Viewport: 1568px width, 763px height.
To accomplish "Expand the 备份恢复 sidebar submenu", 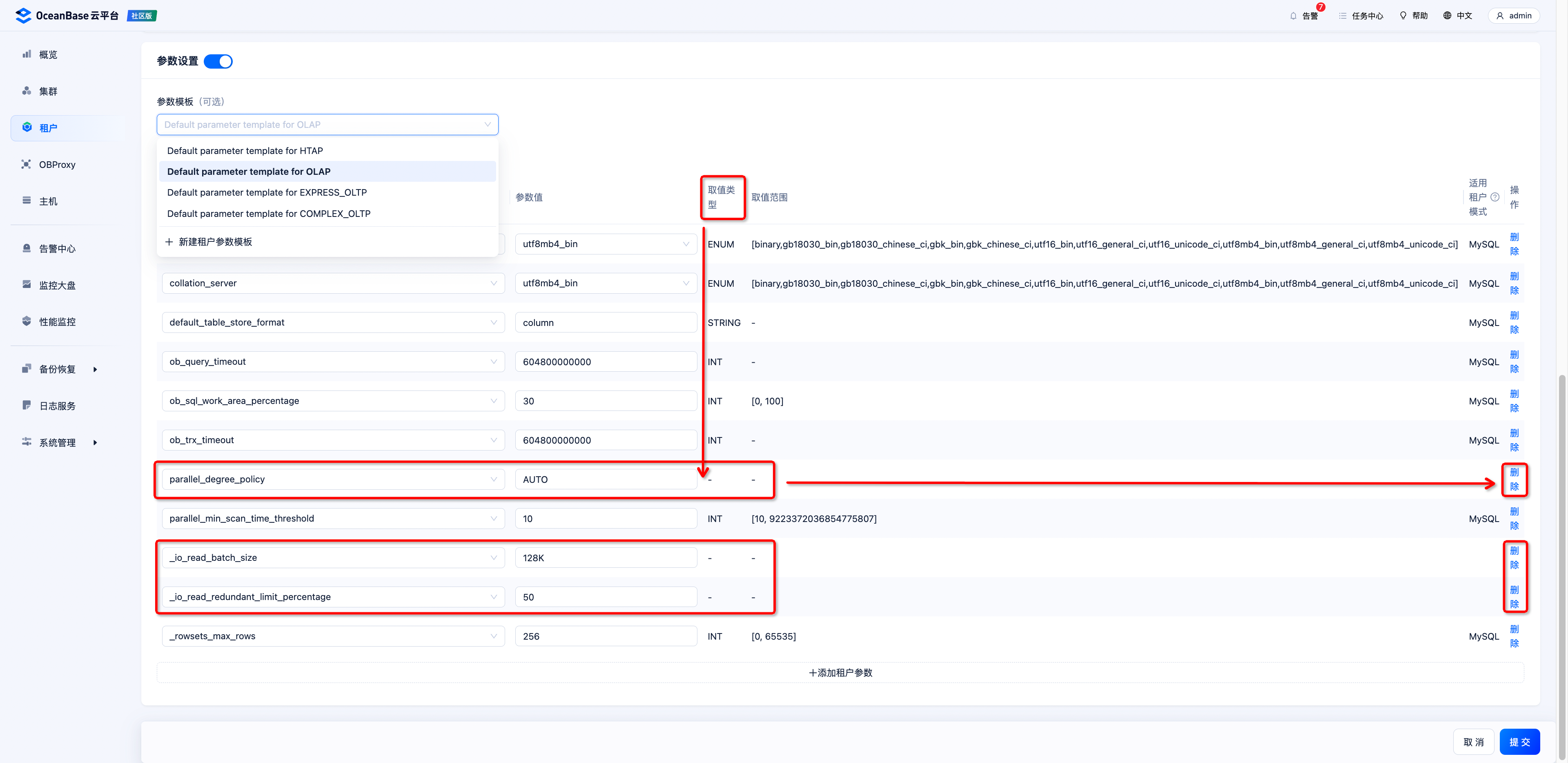I will (x=95, y=370).
